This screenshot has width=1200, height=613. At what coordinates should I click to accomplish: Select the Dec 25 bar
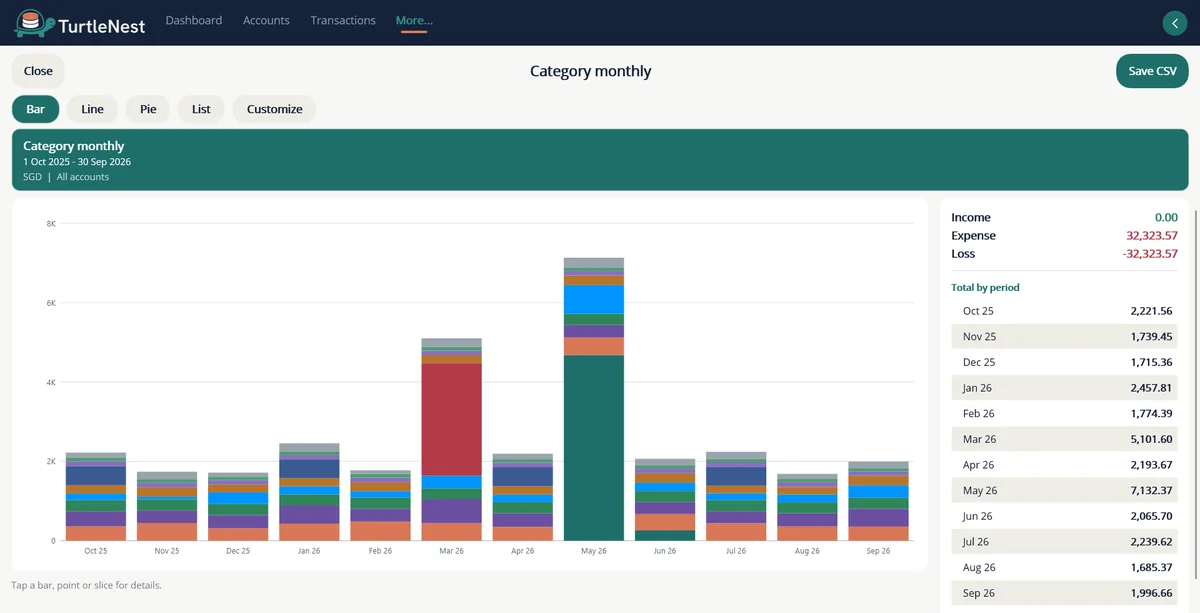238,507
